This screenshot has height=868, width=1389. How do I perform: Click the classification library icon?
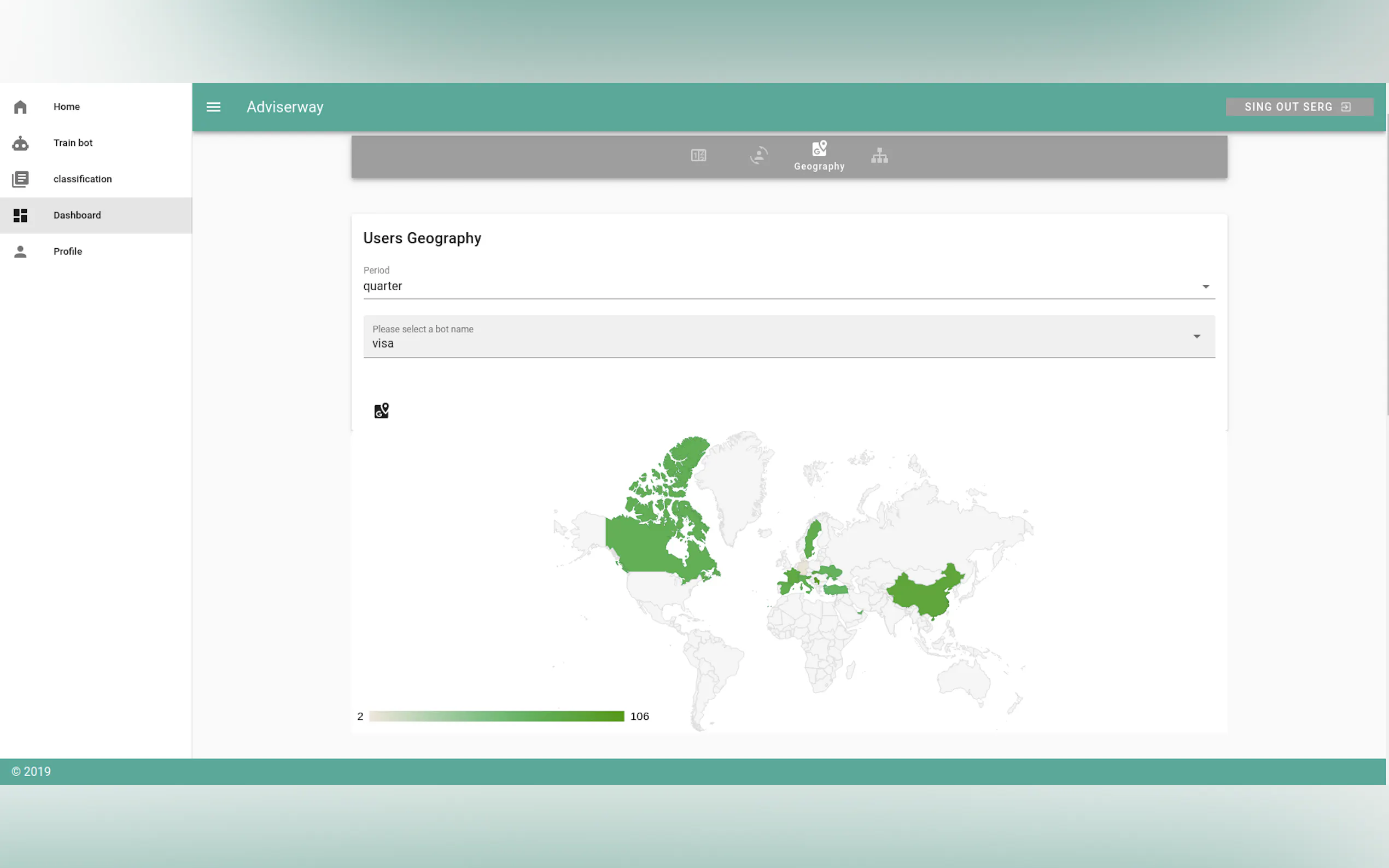click(x=20, y=179)
